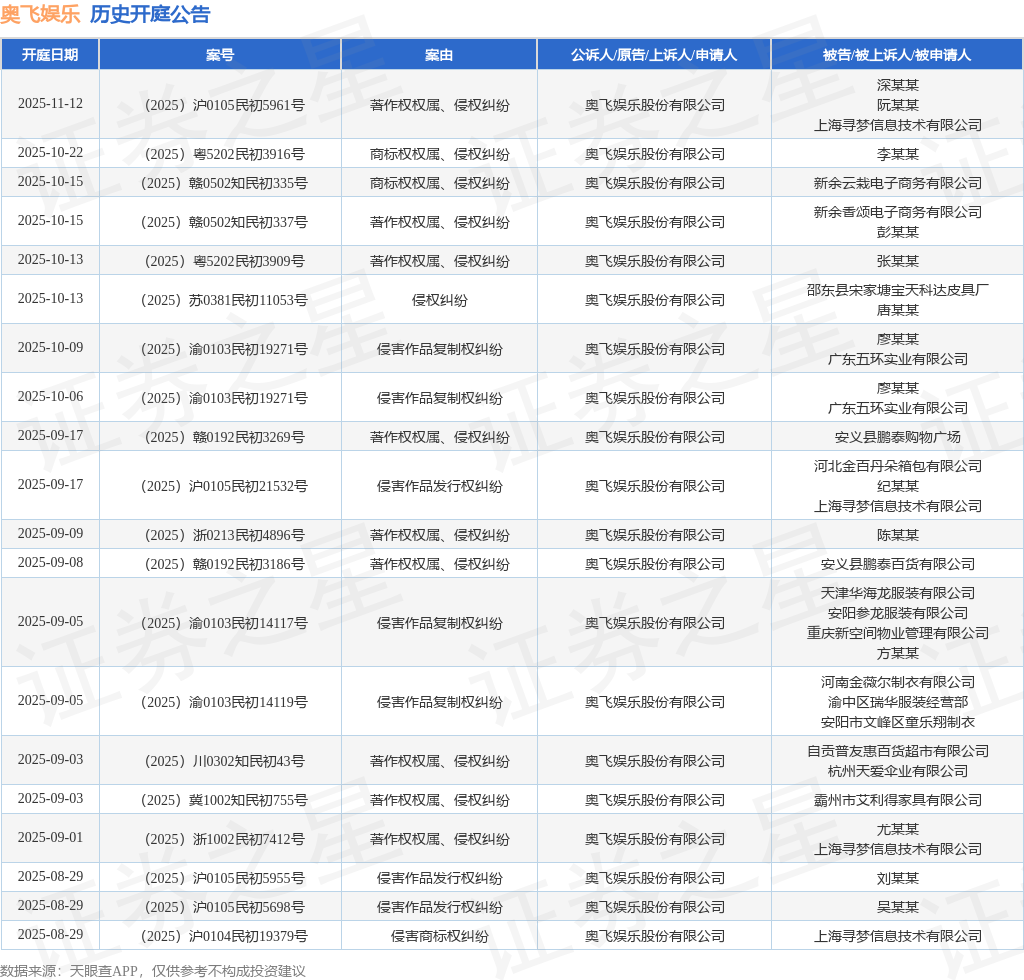Image resolution: width=1024 pixels, height=980 pixels.
Task: Click the 奥飞娱乐 title text
Action: [x=40, y=14]
